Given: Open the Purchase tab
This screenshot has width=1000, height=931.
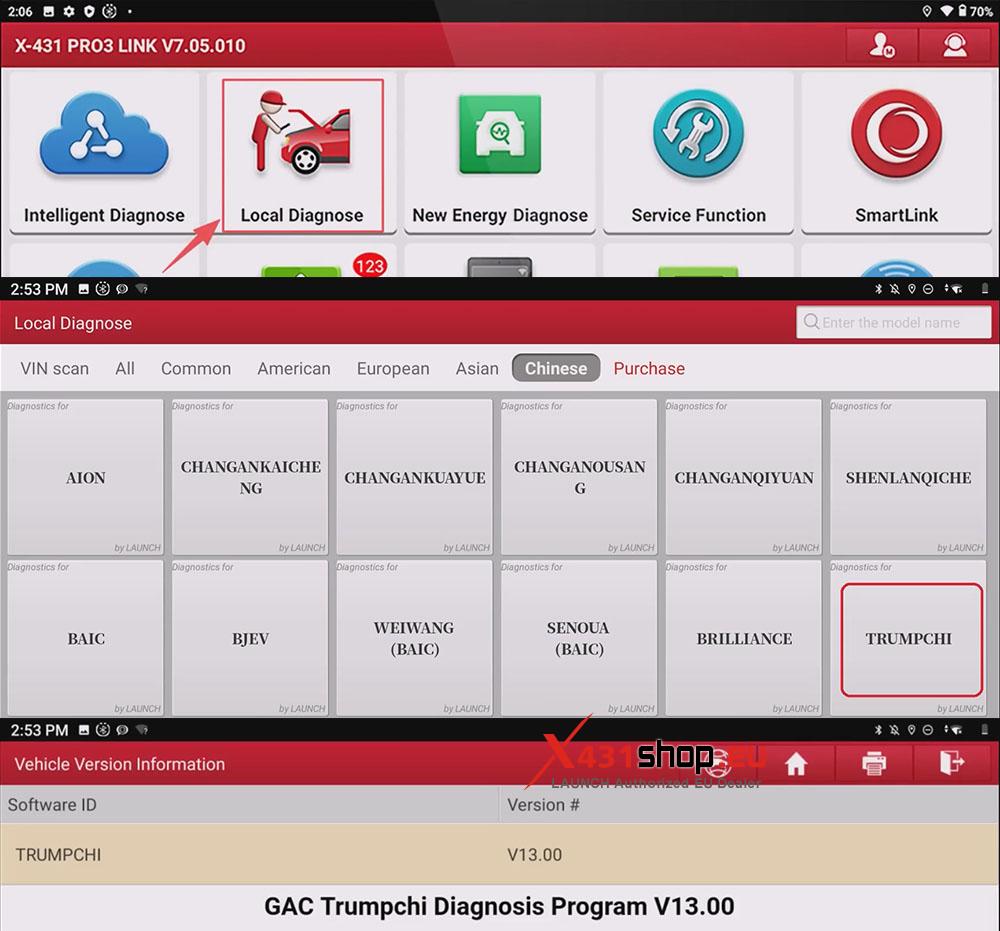Looking at the screenshot, I should [649, 369].
